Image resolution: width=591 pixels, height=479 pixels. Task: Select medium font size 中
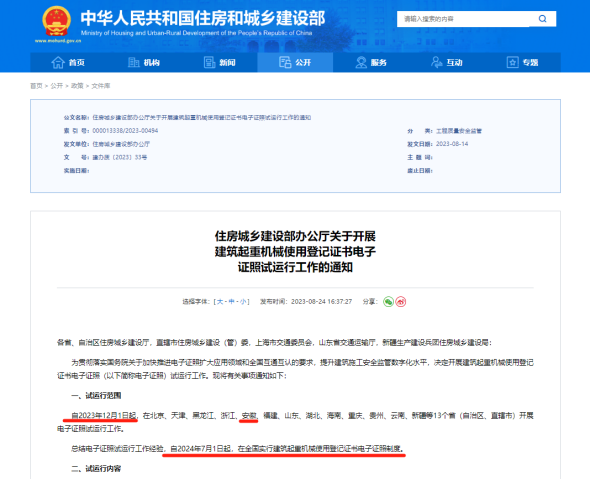[x=231, y=301]
